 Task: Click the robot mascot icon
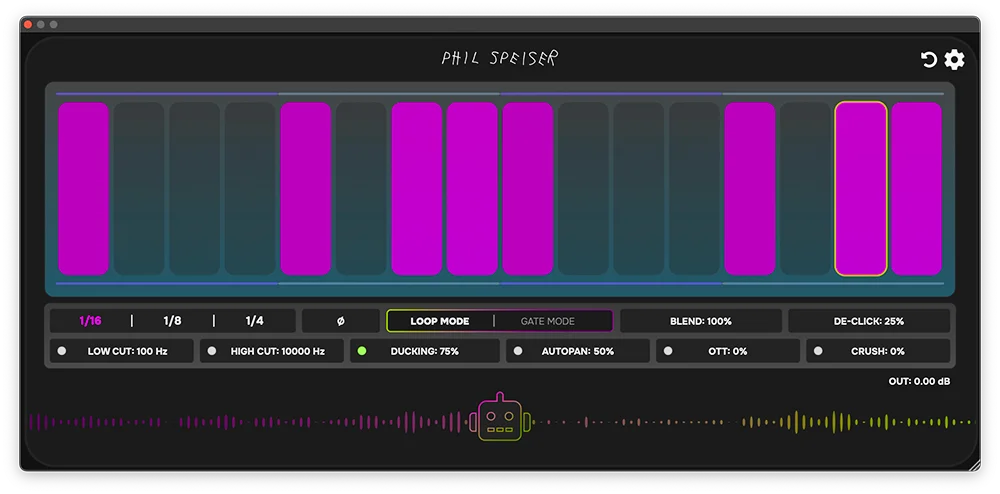tap(498, 418)
